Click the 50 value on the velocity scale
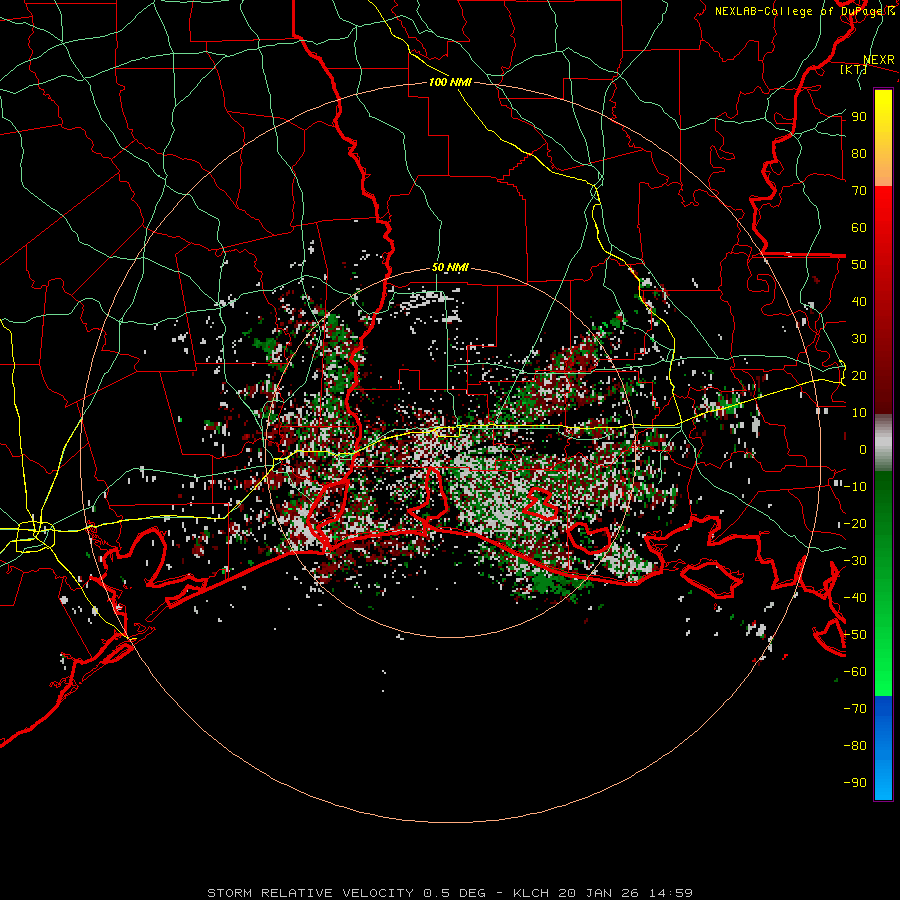This screenshot has width=900, height=900. (x=859, y=265)
